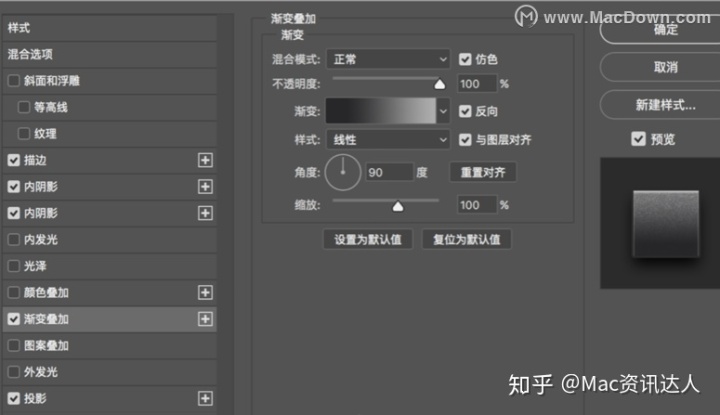The height and width of the screenshot is (415, 720).
Task: Select 光泽 effect row label
Action: [35, 266]
